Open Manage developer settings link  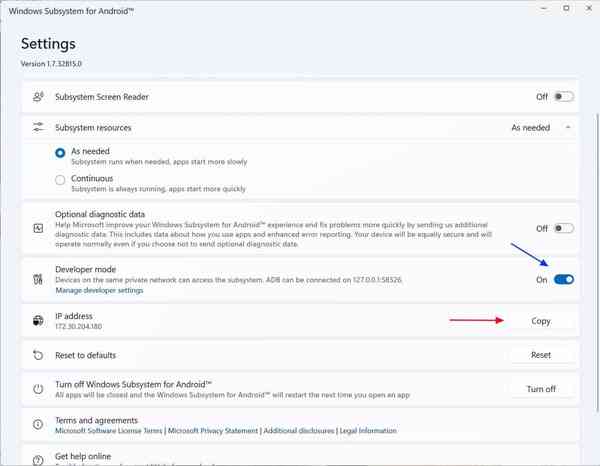coord(102,291)
